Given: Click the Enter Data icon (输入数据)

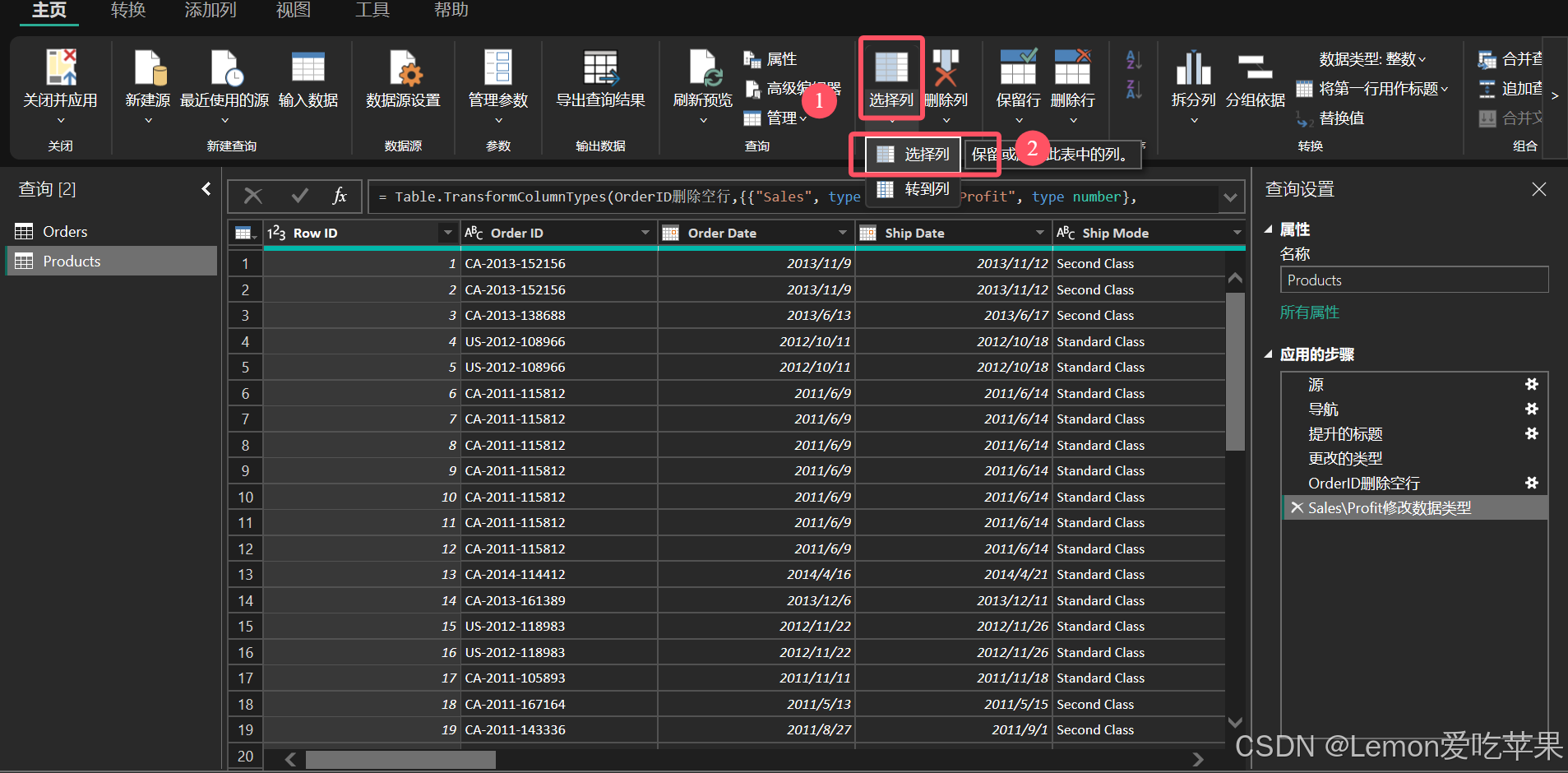Looking at the screenshot, I should point(308,67).
